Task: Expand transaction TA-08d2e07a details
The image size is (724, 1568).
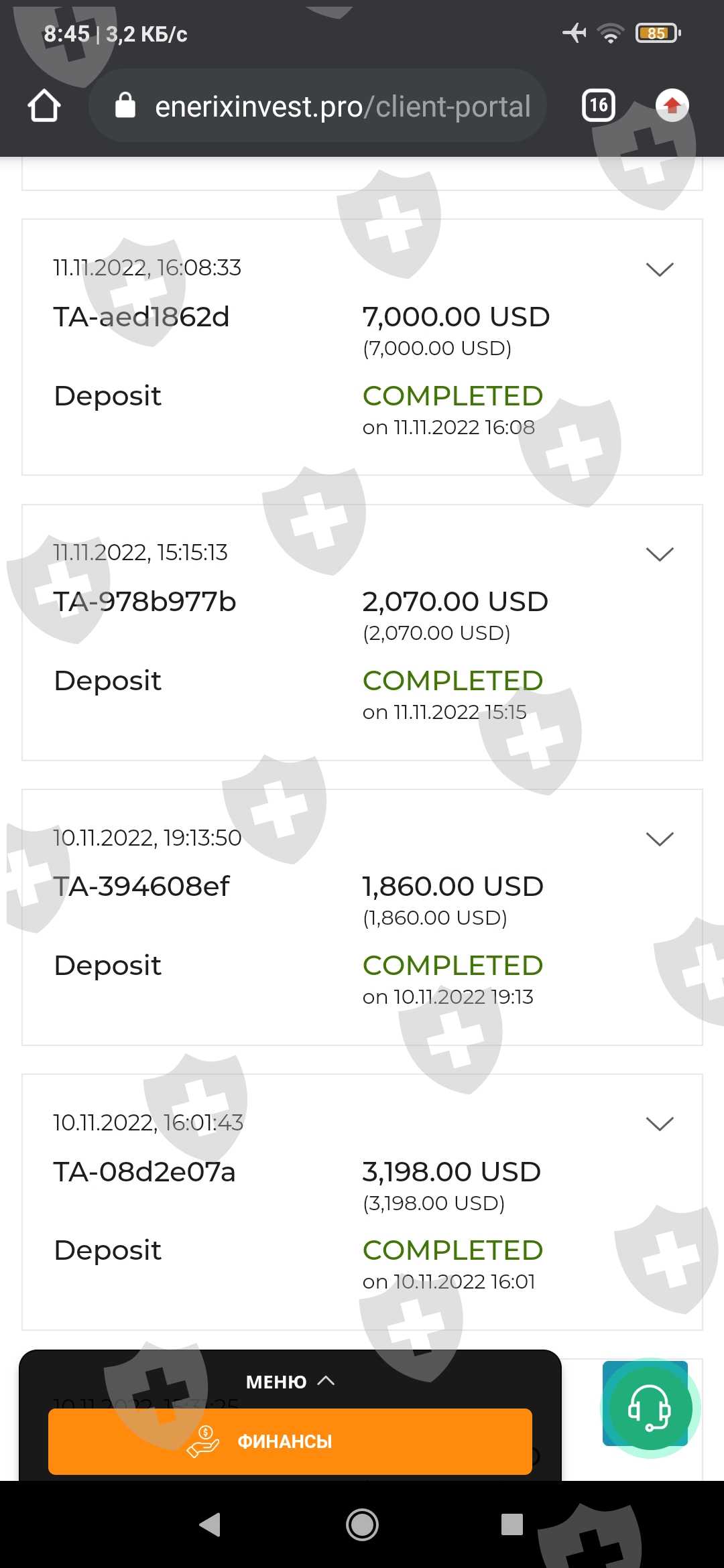Action: point(659,1124)
